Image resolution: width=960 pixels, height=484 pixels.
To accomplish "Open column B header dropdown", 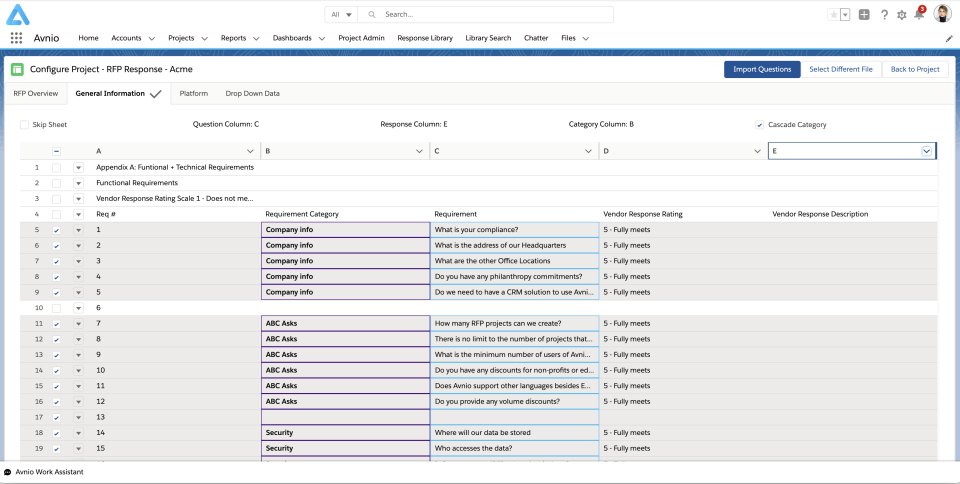I will pyautogui.click(x=419, y=151).
